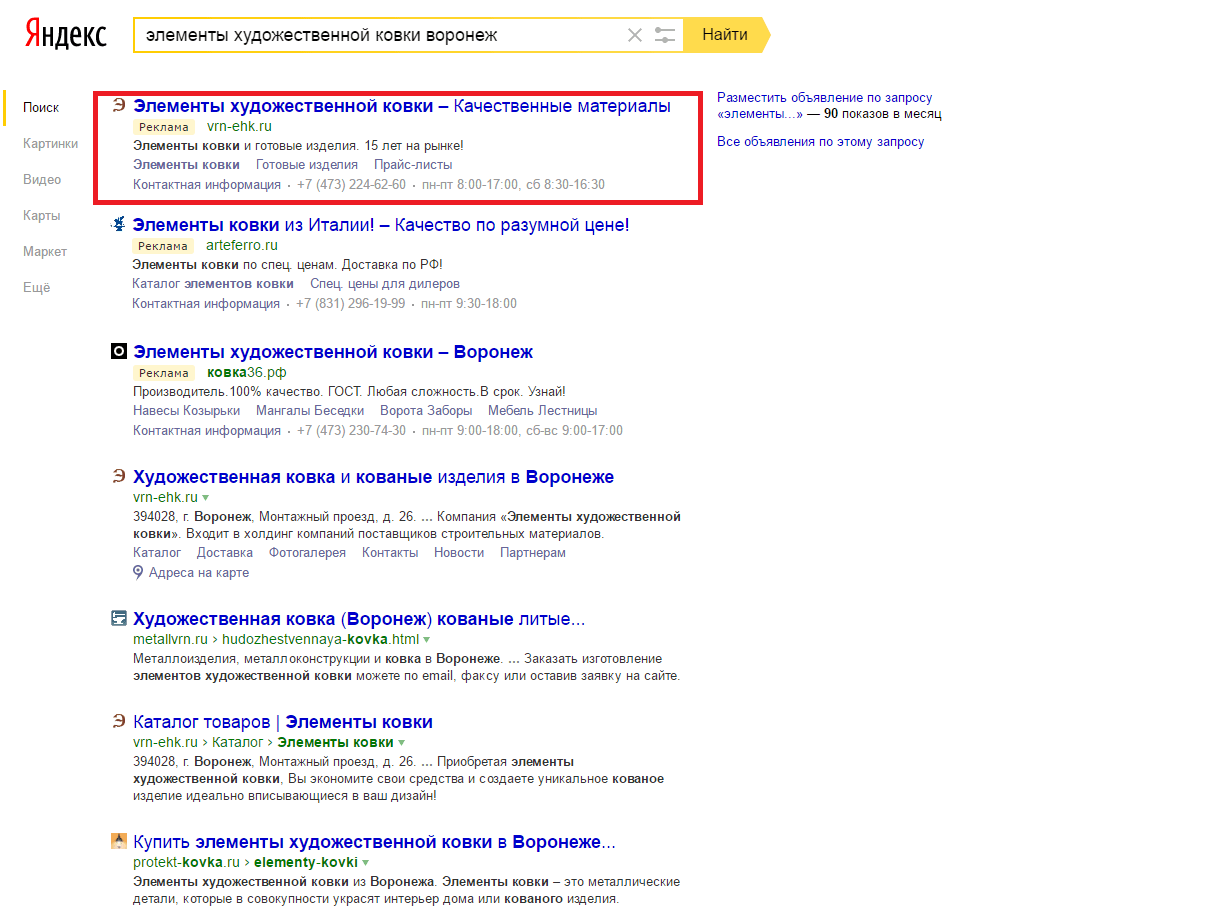Click the arteferro.ru ad favicon

[119, 225]
